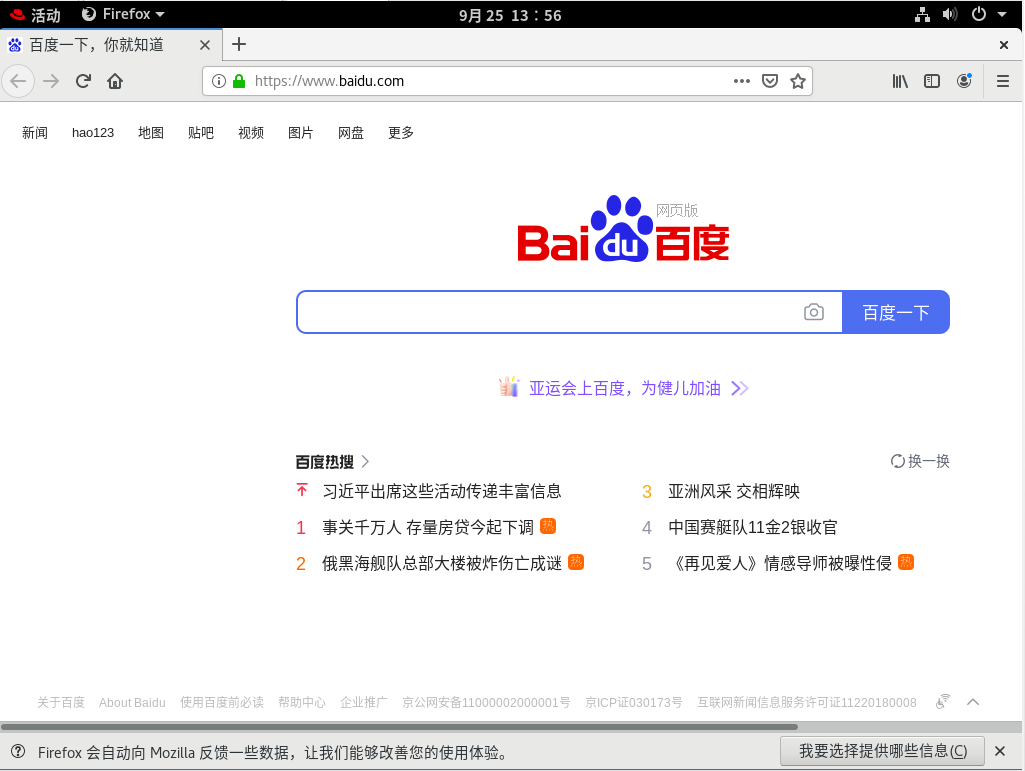The height and width of the screenshot is (771, 1025).
Task: Open hot search 习近平出席这些活动传递丰富信息
Action: point(442,491)
